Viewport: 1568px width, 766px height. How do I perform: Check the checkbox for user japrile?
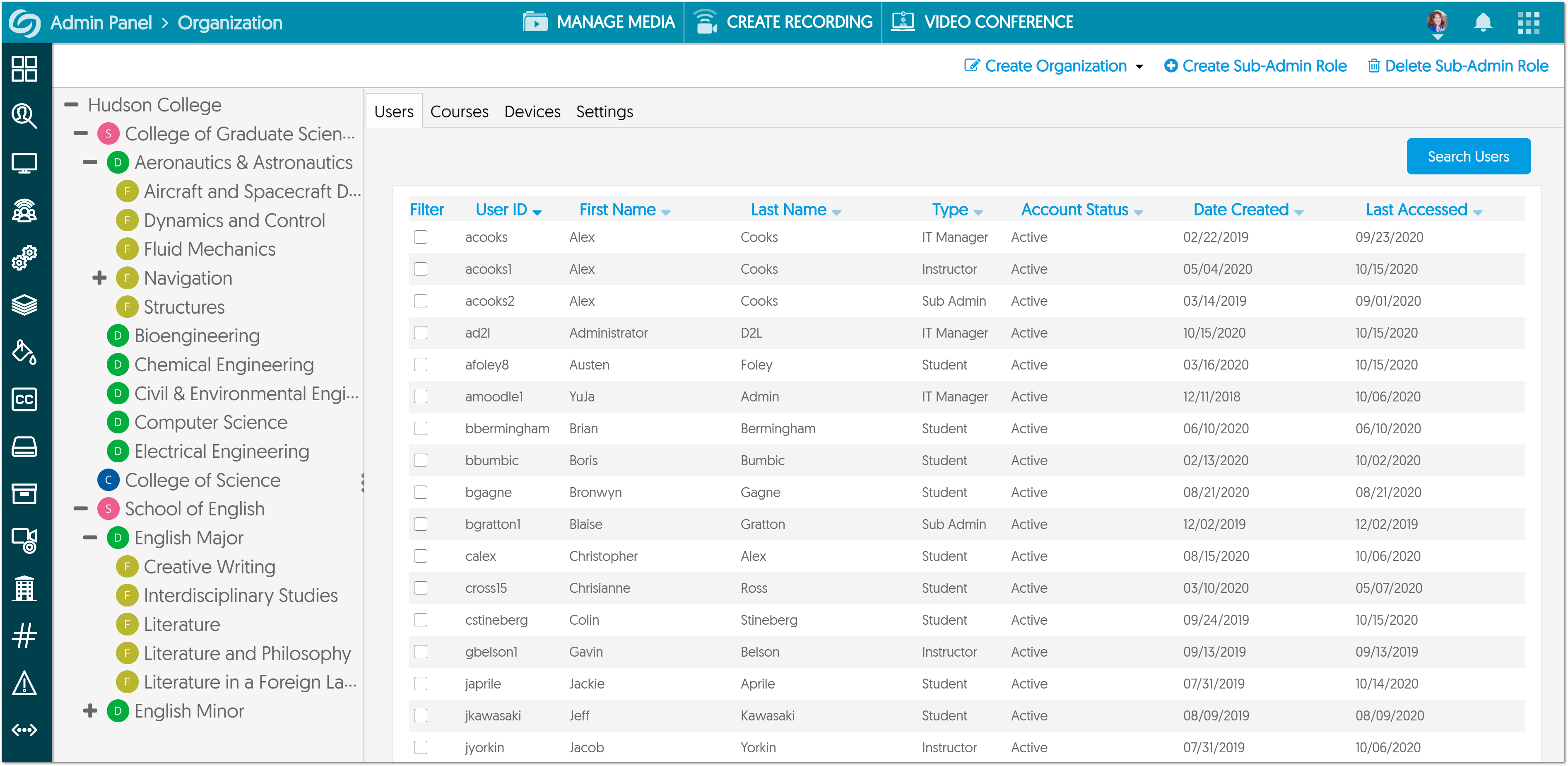click(x=421, y=683)
